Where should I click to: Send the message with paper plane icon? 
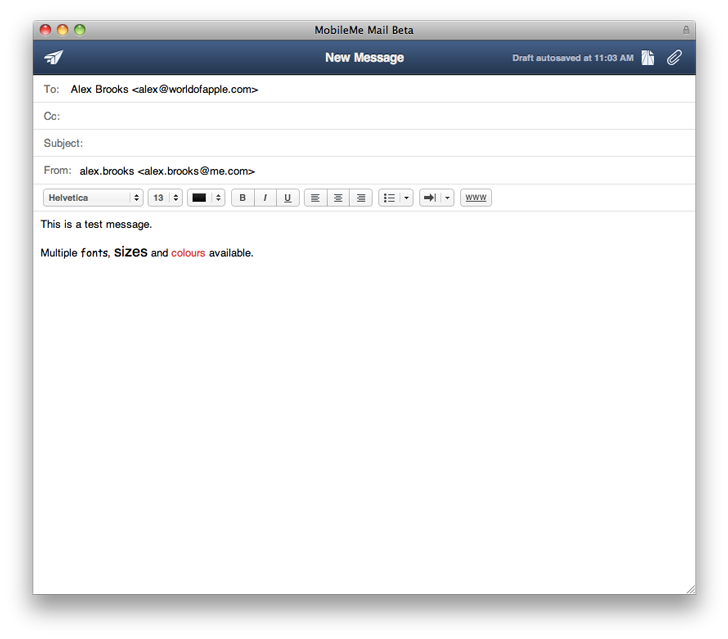[53, 58]
